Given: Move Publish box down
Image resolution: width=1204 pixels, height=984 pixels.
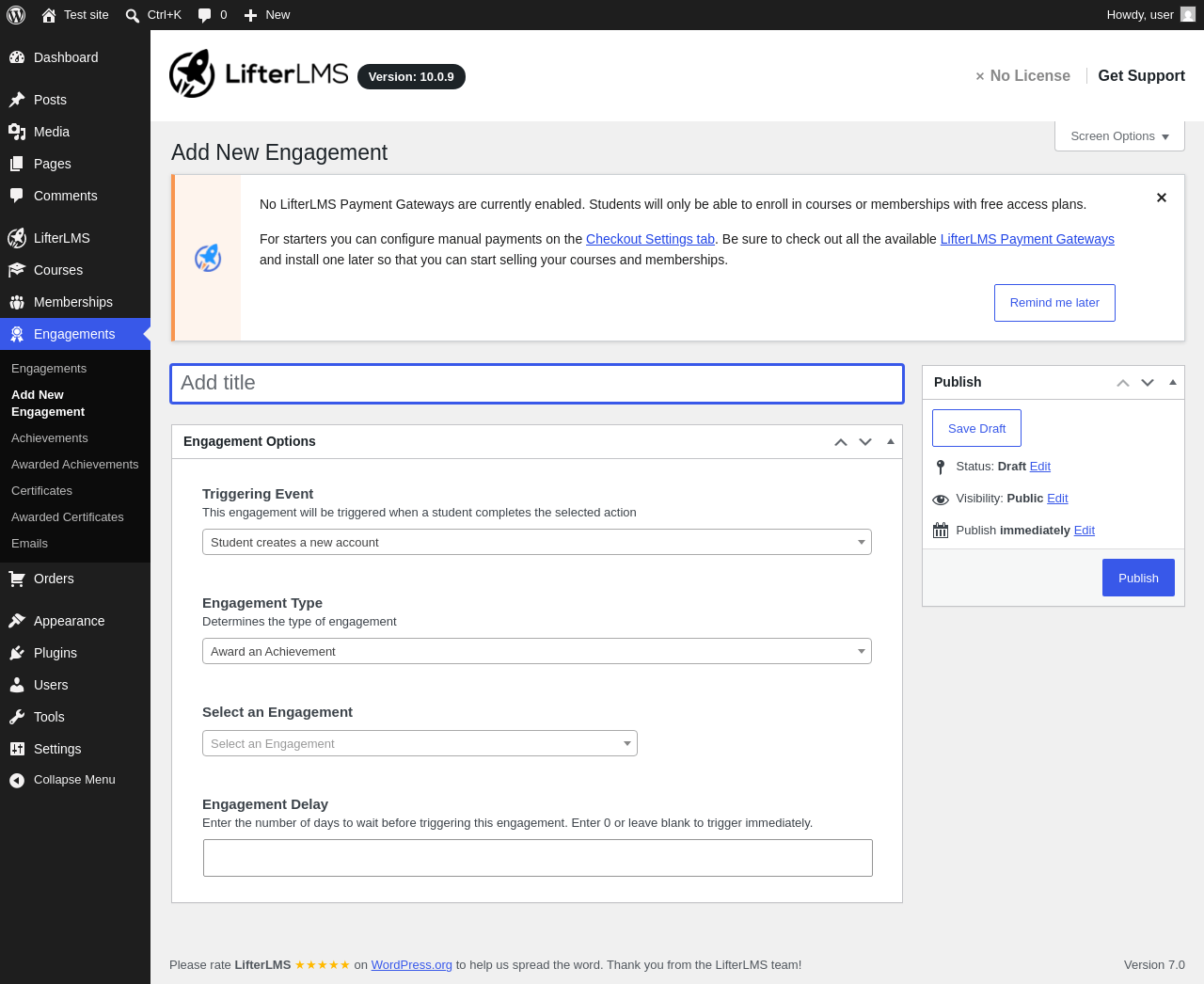Looking at the screenshot, I should pos(1148,383).
